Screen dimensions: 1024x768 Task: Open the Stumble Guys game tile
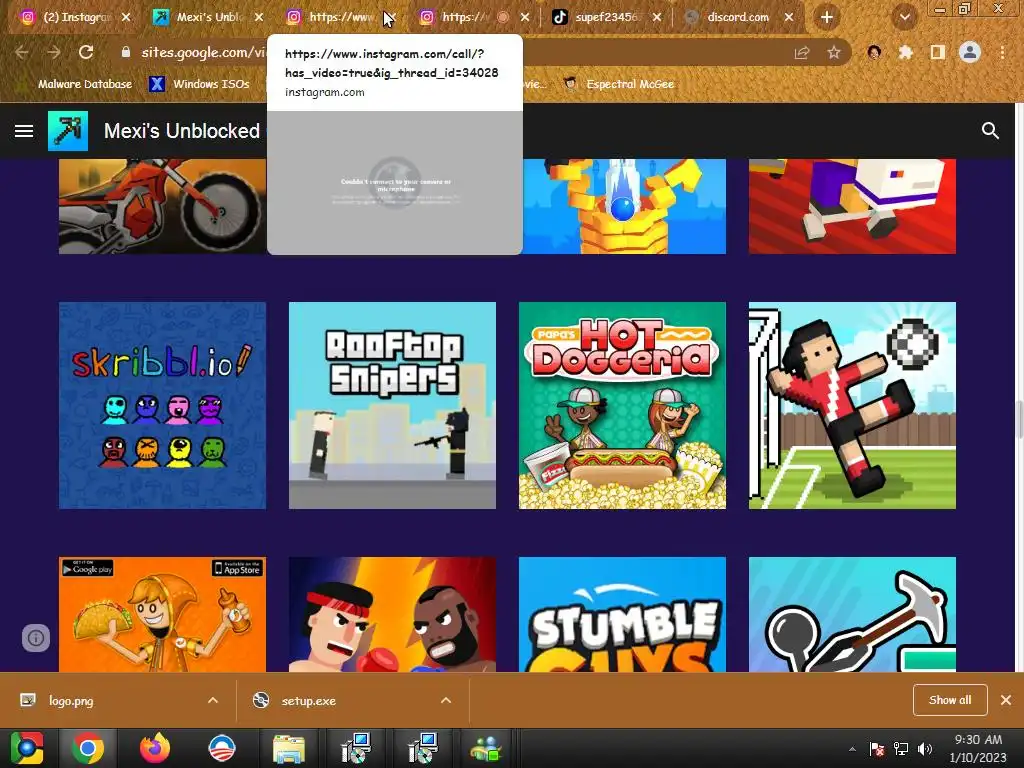(x=622, y=615)
